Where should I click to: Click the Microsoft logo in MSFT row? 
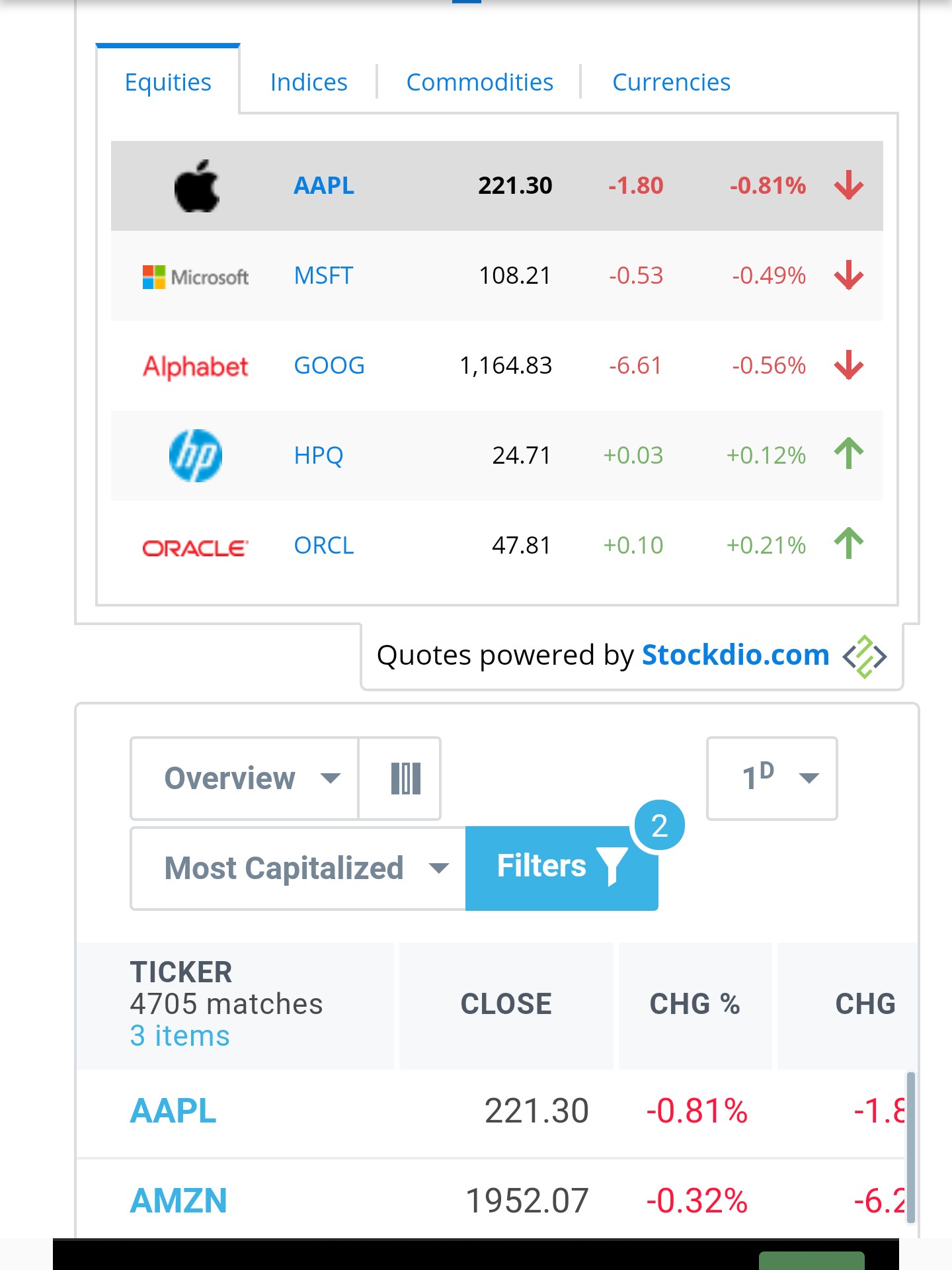pos(196,276)
